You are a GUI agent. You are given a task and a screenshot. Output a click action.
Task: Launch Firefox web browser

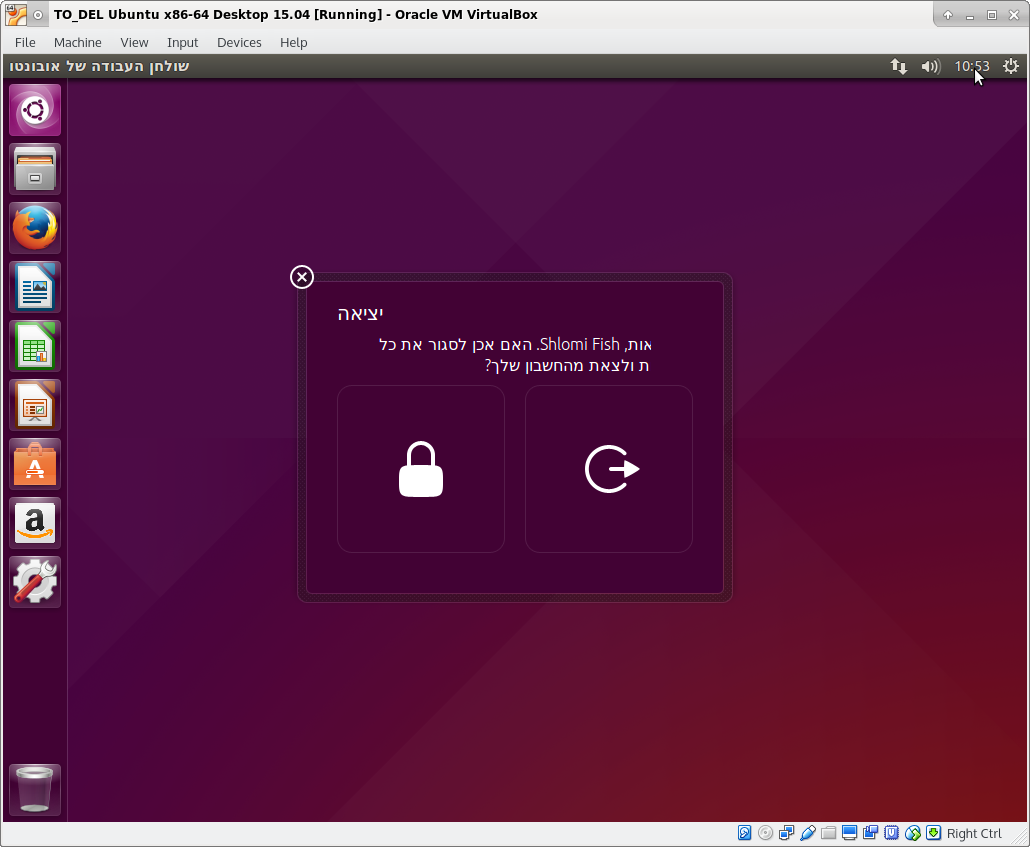pos(35,228)
